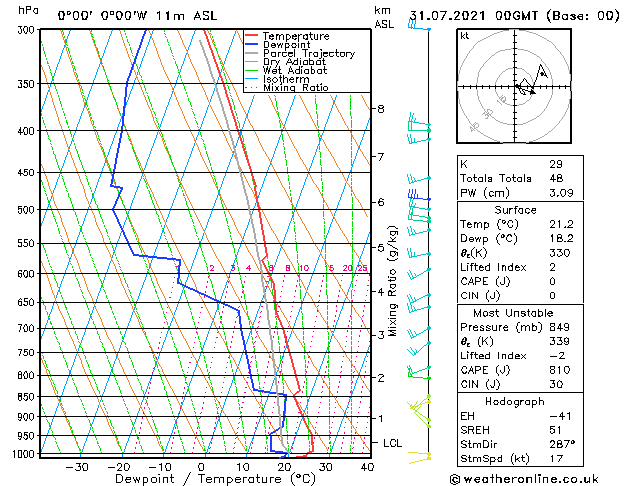
Task: Click the mixing ratio 25 label
Action: (x=362, y=268)
